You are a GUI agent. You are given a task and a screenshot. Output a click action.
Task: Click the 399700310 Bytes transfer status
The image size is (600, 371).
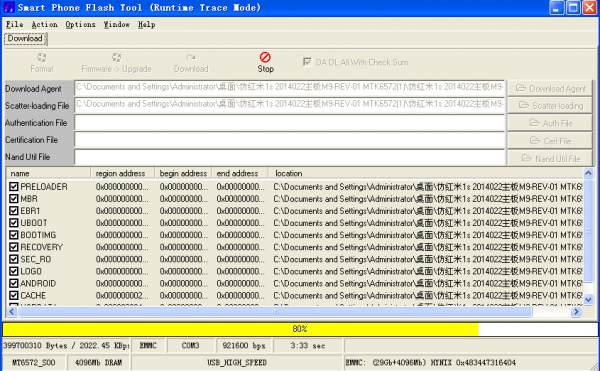pyautogui.click(x=66, y=346)
